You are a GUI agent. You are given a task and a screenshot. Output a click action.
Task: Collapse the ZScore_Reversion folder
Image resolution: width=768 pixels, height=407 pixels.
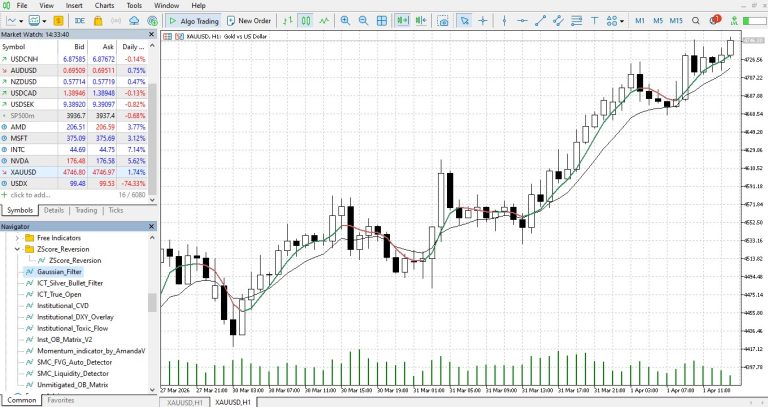point(18,249)
